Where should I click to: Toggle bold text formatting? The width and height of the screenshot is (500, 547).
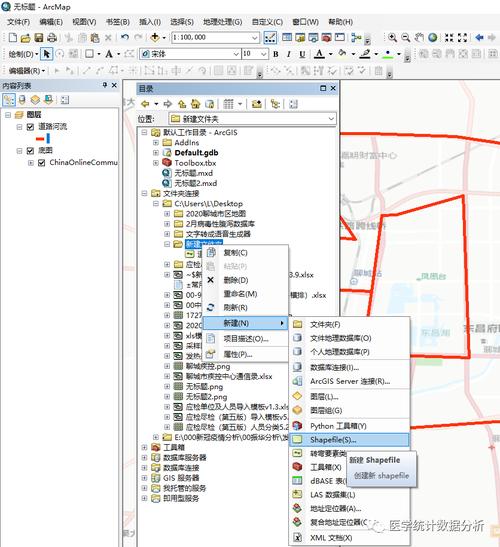tap(276, 54)
